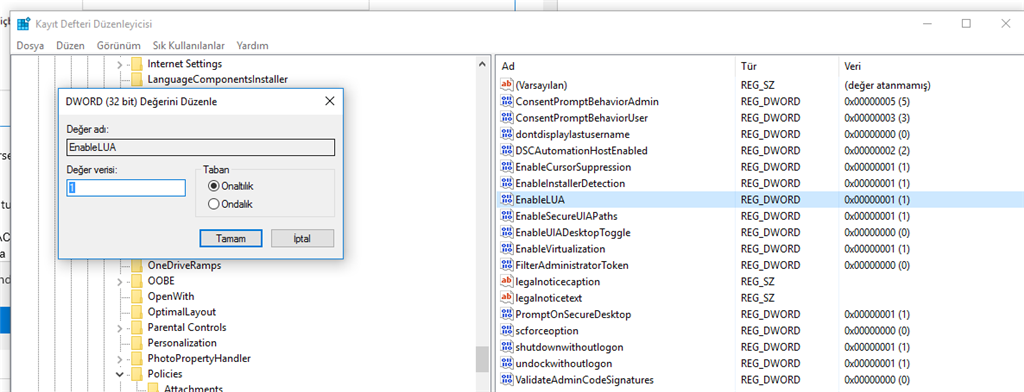This screenshot has width=1024, height=392.
Task: Click the DWORD icon next to PromptOnSecureDesktop
Action: (x=507, y=314)
